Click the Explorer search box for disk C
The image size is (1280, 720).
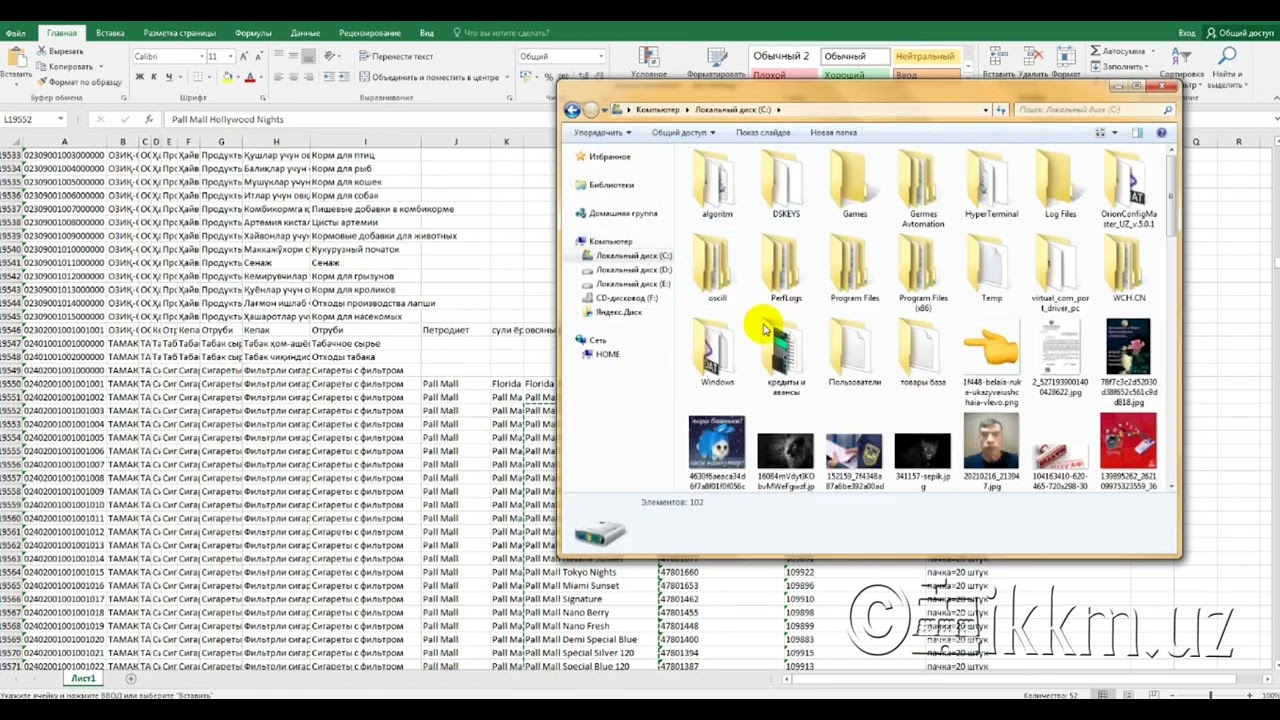[x=1093, y=110]
